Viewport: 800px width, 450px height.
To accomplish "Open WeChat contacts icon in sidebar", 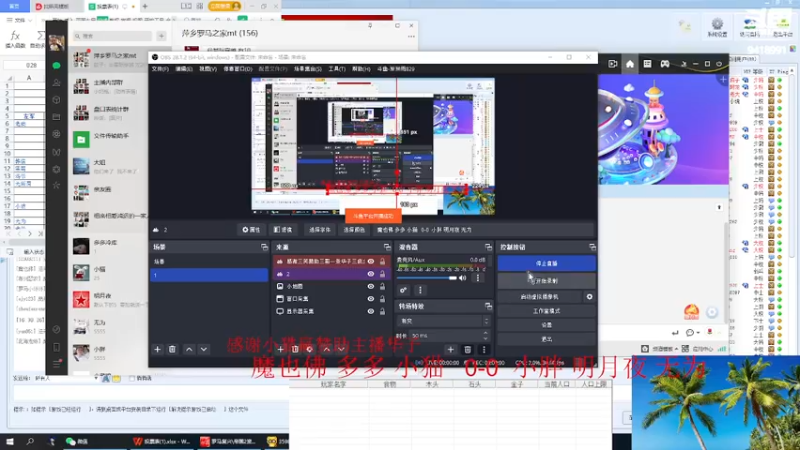I will point(56,83).
